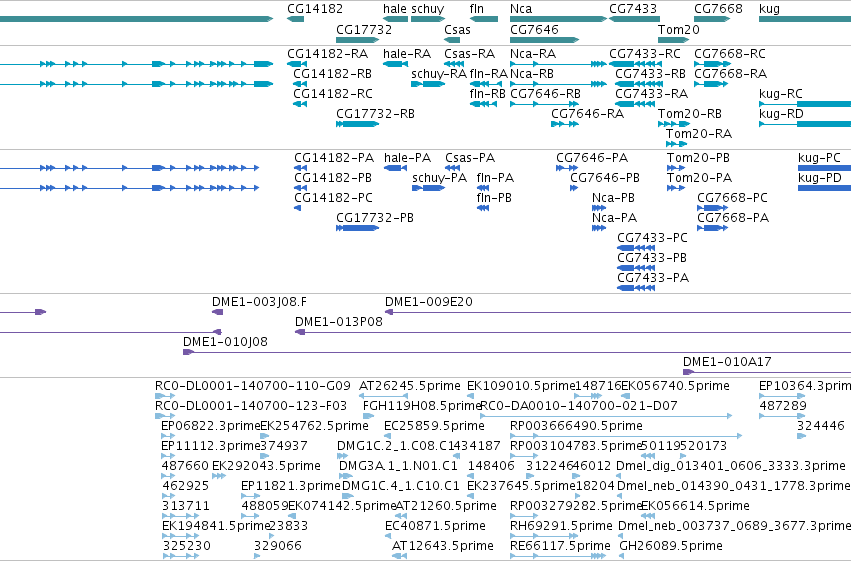Click transcript Nca-RA

(x=533, y=54)
